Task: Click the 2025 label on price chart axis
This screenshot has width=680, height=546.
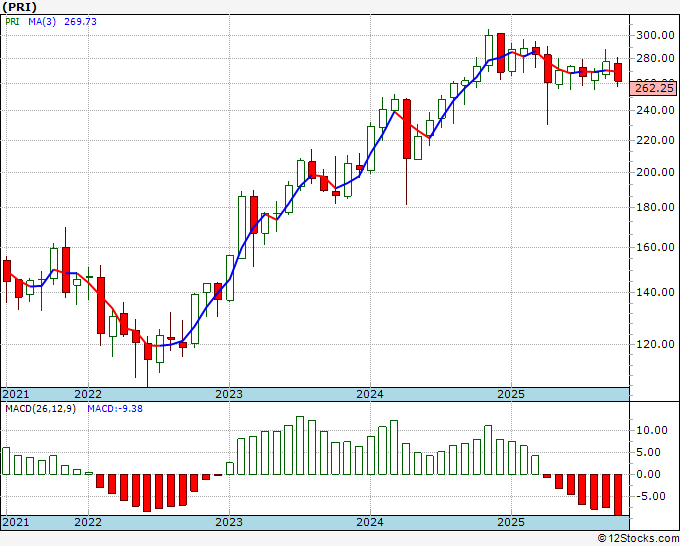Action: point(511,394)
